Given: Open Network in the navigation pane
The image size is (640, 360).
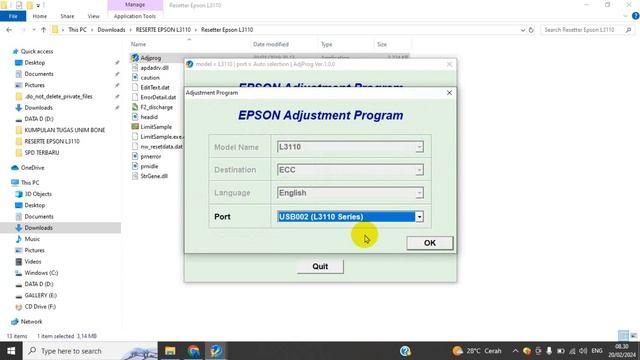Looking at the screenshot, I should [31, 321].
